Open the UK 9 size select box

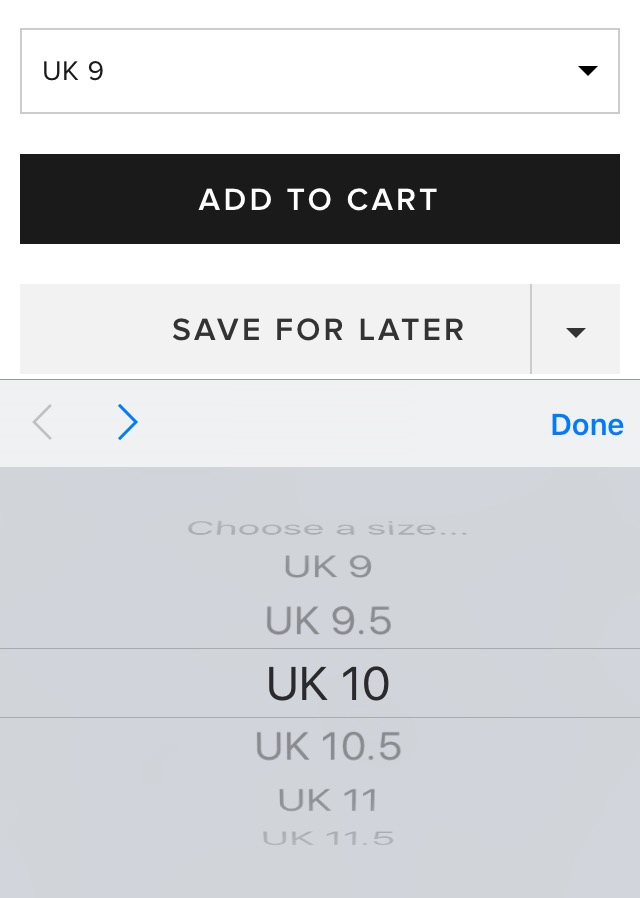(300, 71)
